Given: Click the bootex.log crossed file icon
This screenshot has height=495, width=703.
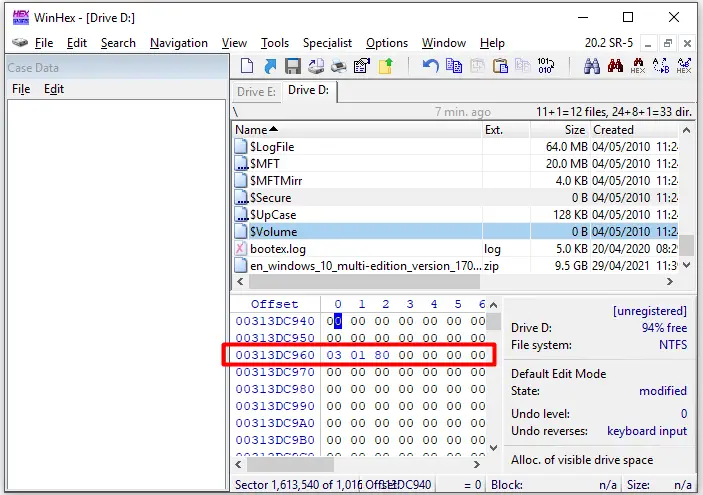Looking at the screenshot, I should pos(241,248).
